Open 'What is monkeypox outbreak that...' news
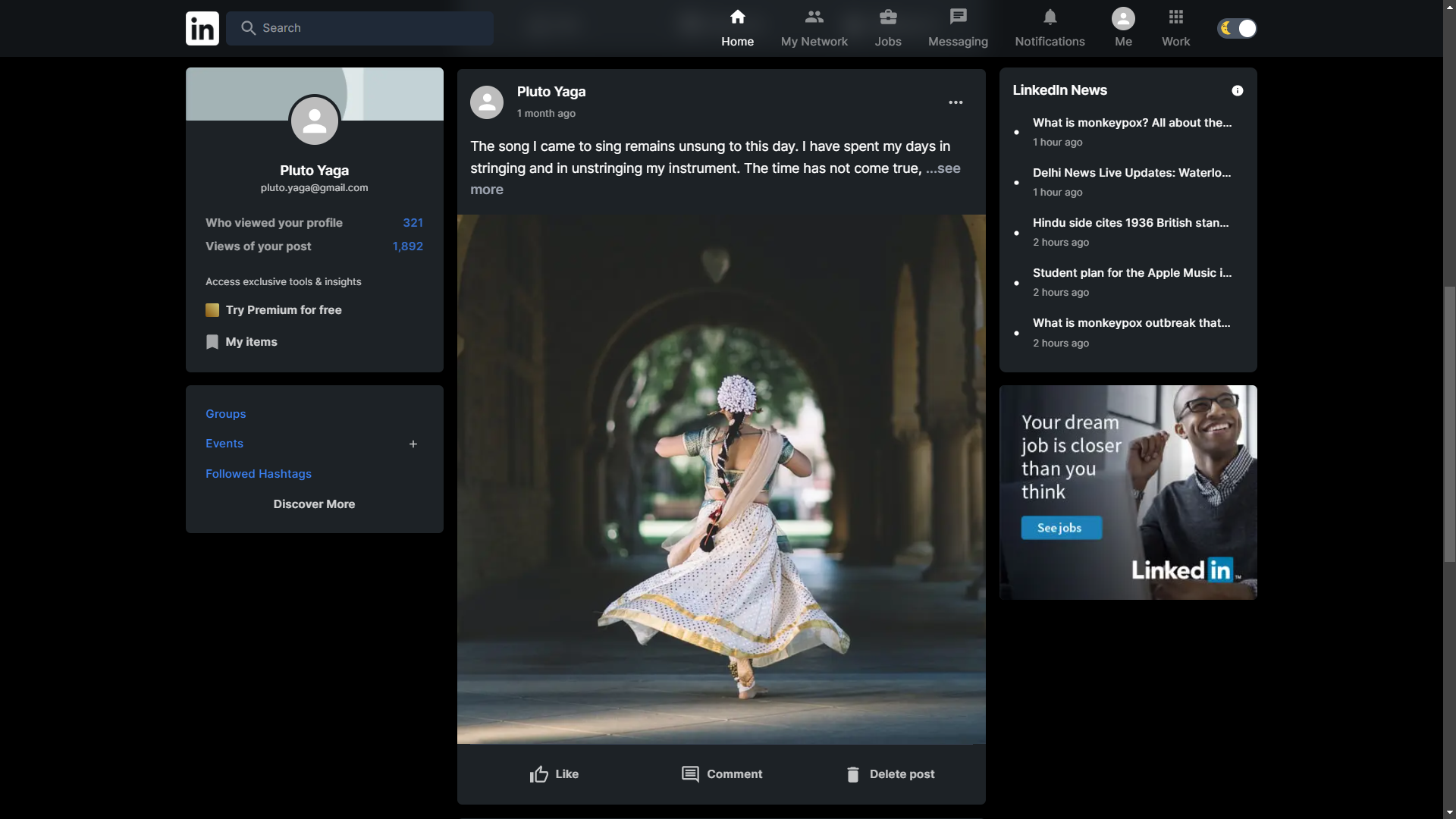Viewport: 1456px width, 819px height. 1131,323
